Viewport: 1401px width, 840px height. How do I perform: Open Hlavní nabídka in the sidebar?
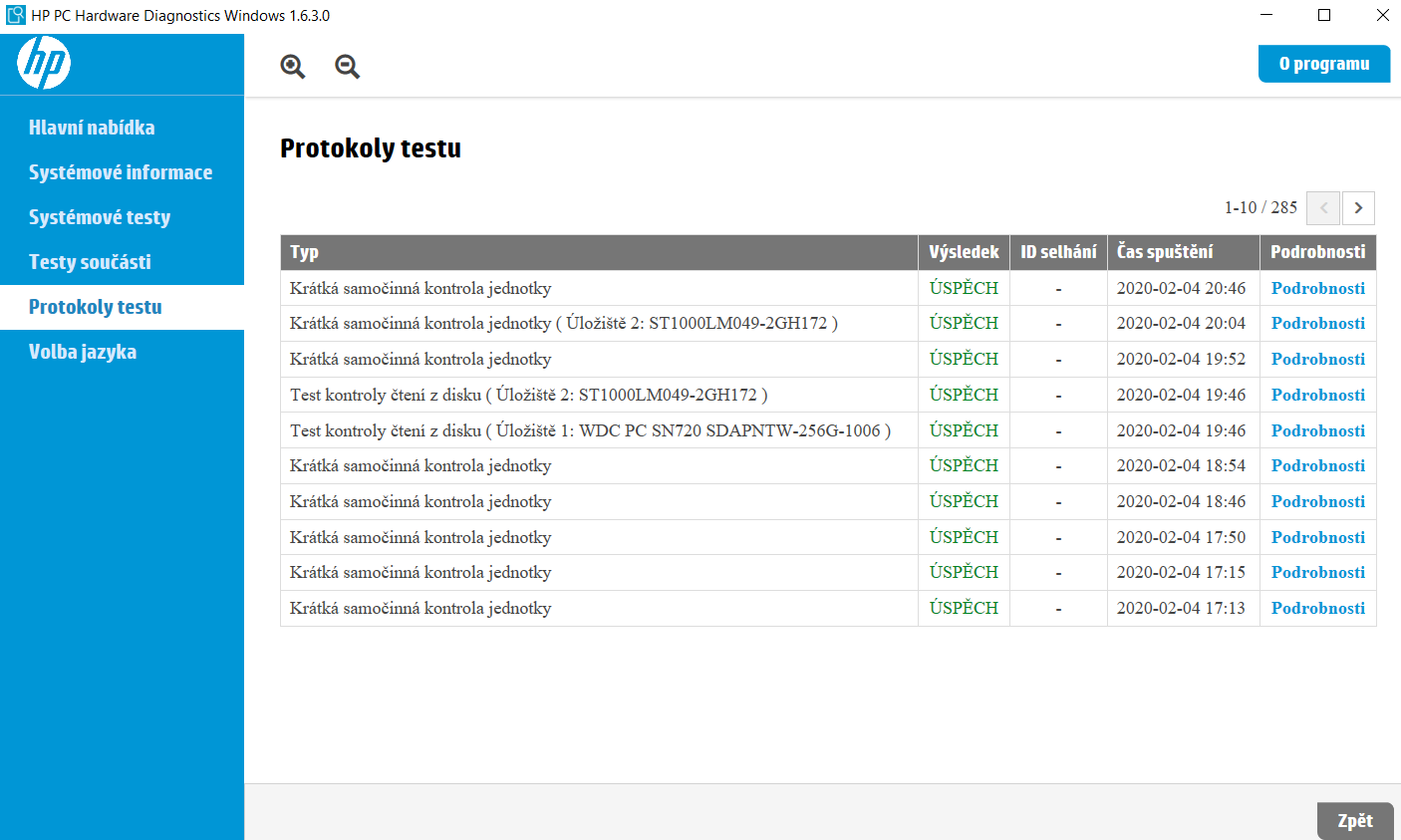pos(92,128)
